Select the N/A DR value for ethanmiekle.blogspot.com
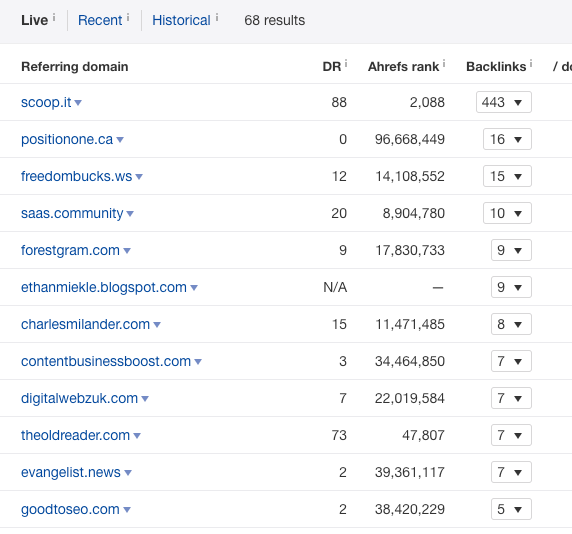The image size is (572, 534). 335,287
